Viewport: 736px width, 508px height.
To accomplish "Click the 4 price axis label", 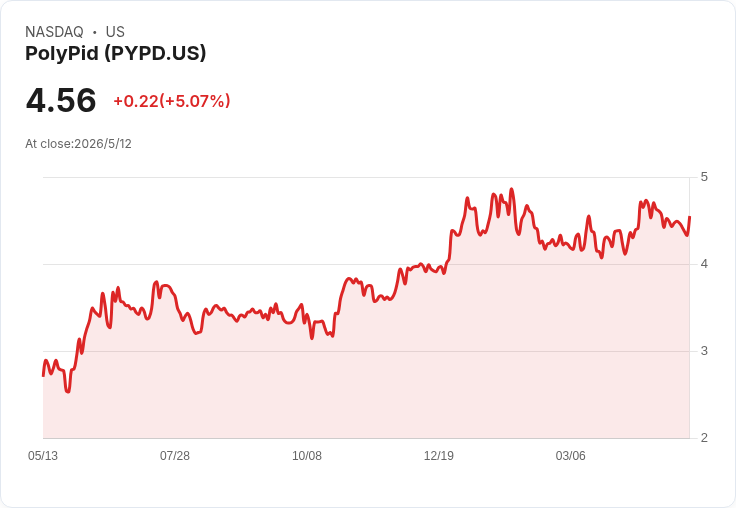I will point(704,264).
